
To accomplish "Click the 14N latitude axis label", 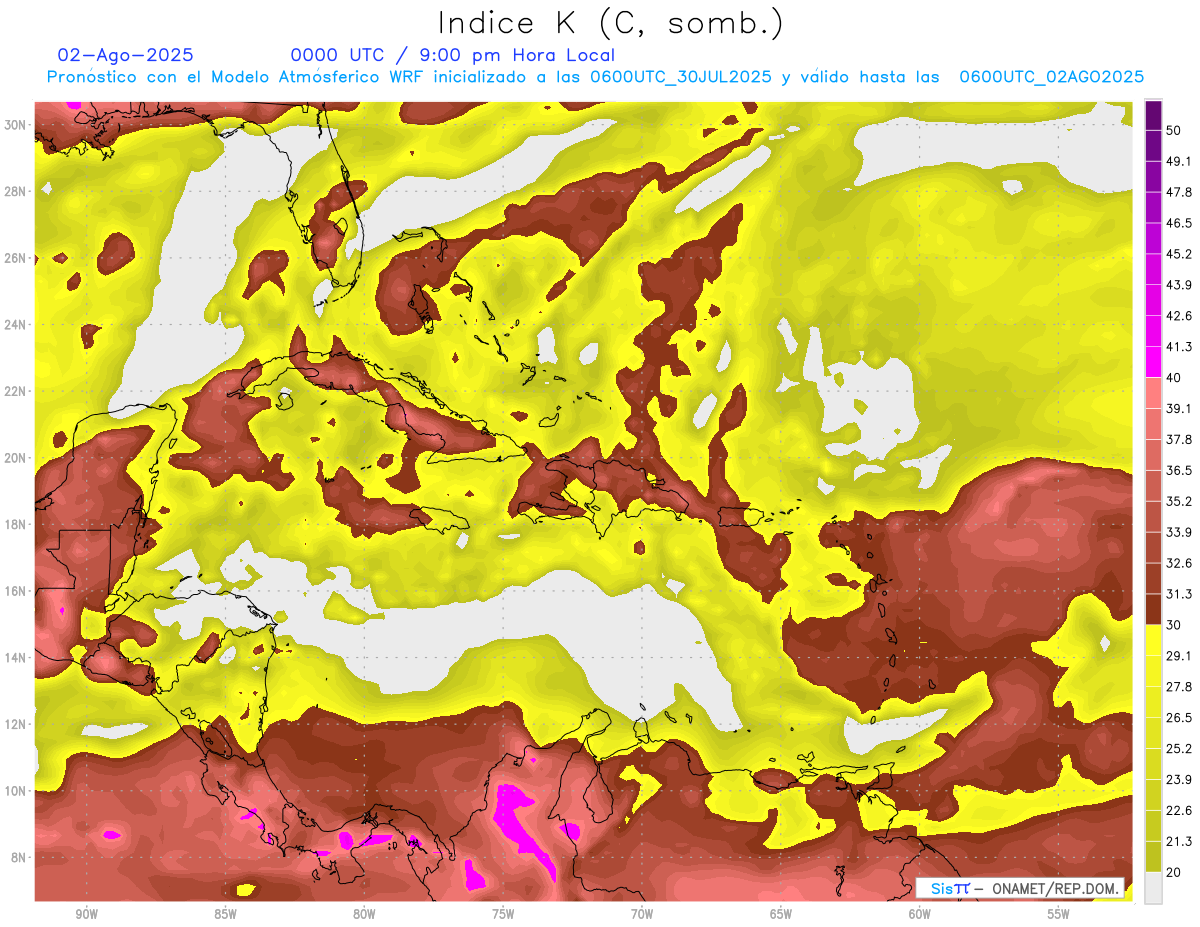I will tap(15, 658).
